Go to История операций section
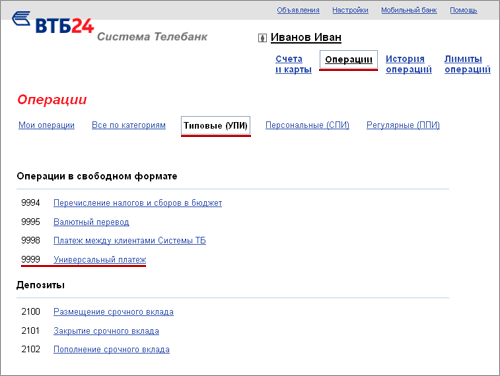500x376 pixels. (x=409, y=64)
